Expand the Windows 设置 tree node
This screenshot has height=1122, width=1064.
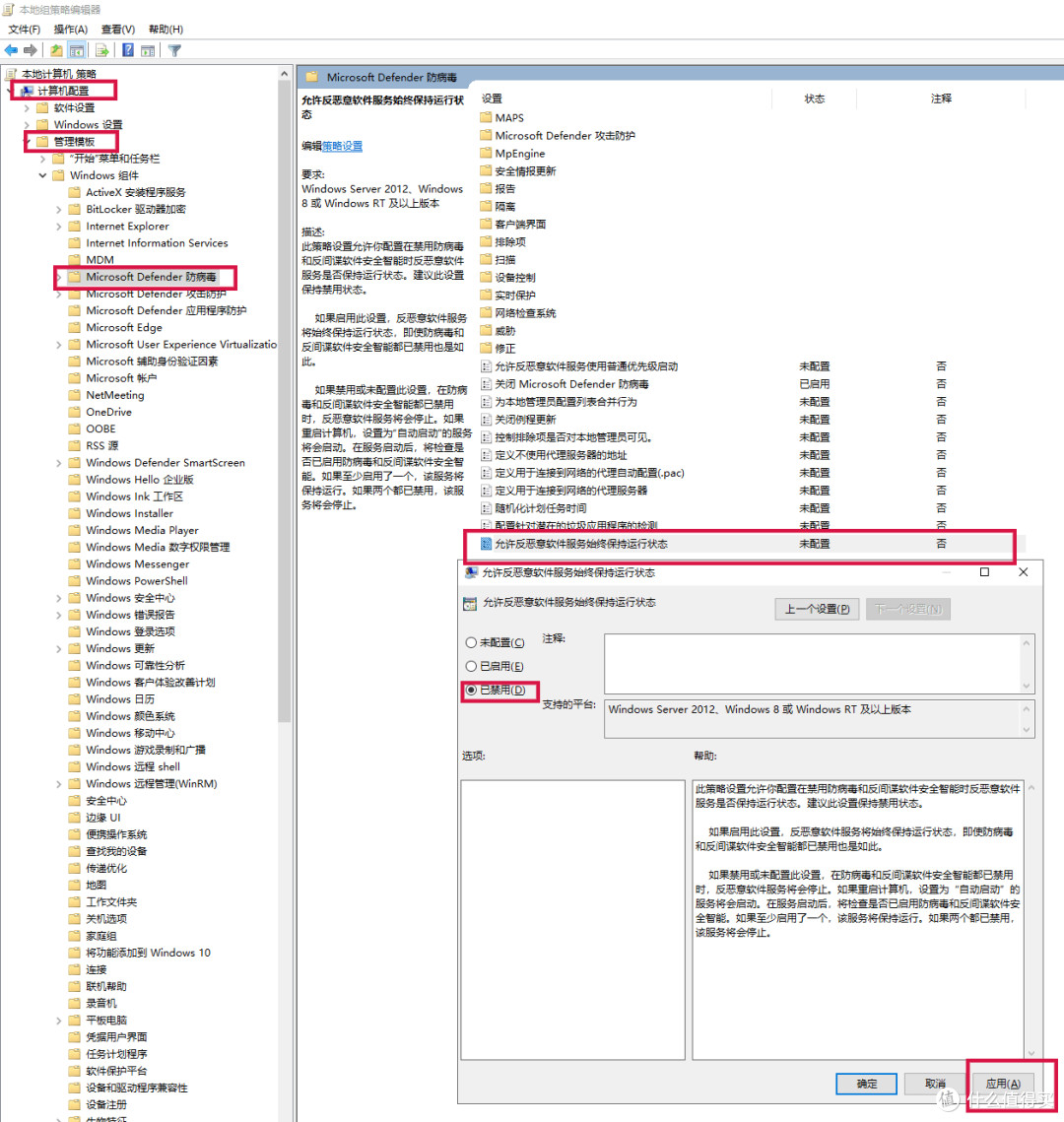(28, 125)
